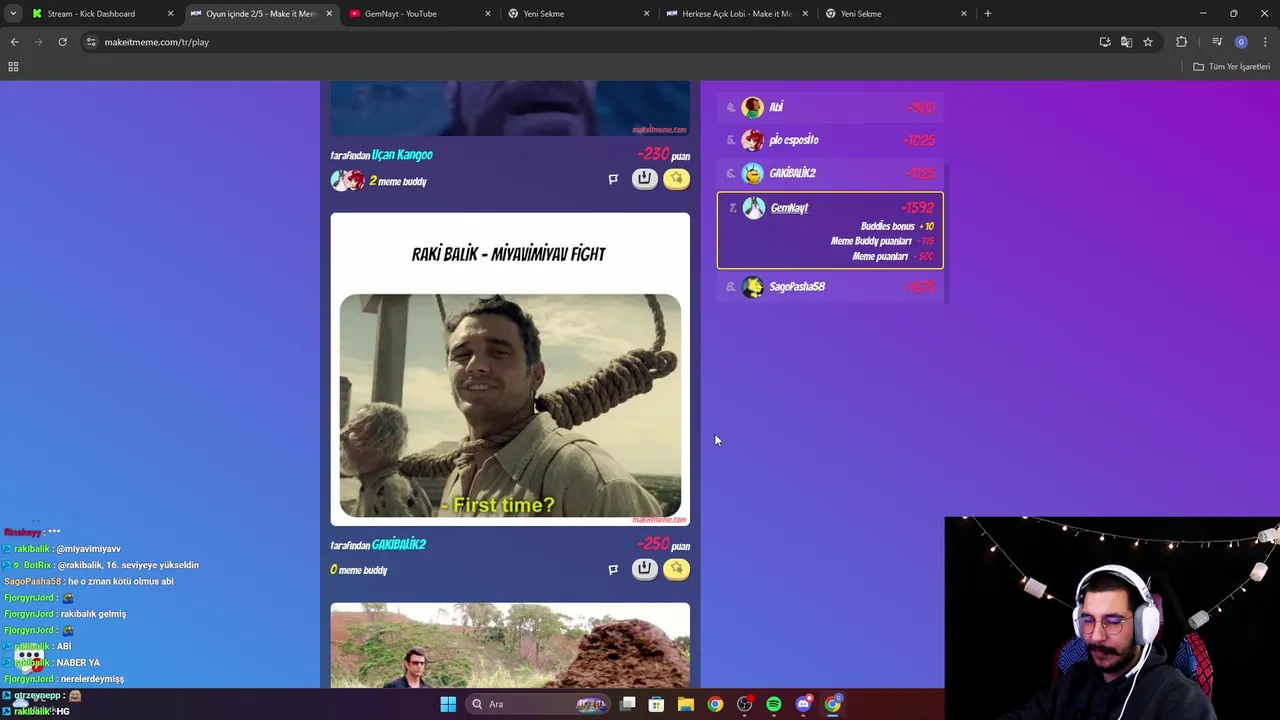The height and width of the screenshot is (720, 1280).
Task: Favorite the Uçan Kangoo meme with star
Action: click(x=677, y=179)
